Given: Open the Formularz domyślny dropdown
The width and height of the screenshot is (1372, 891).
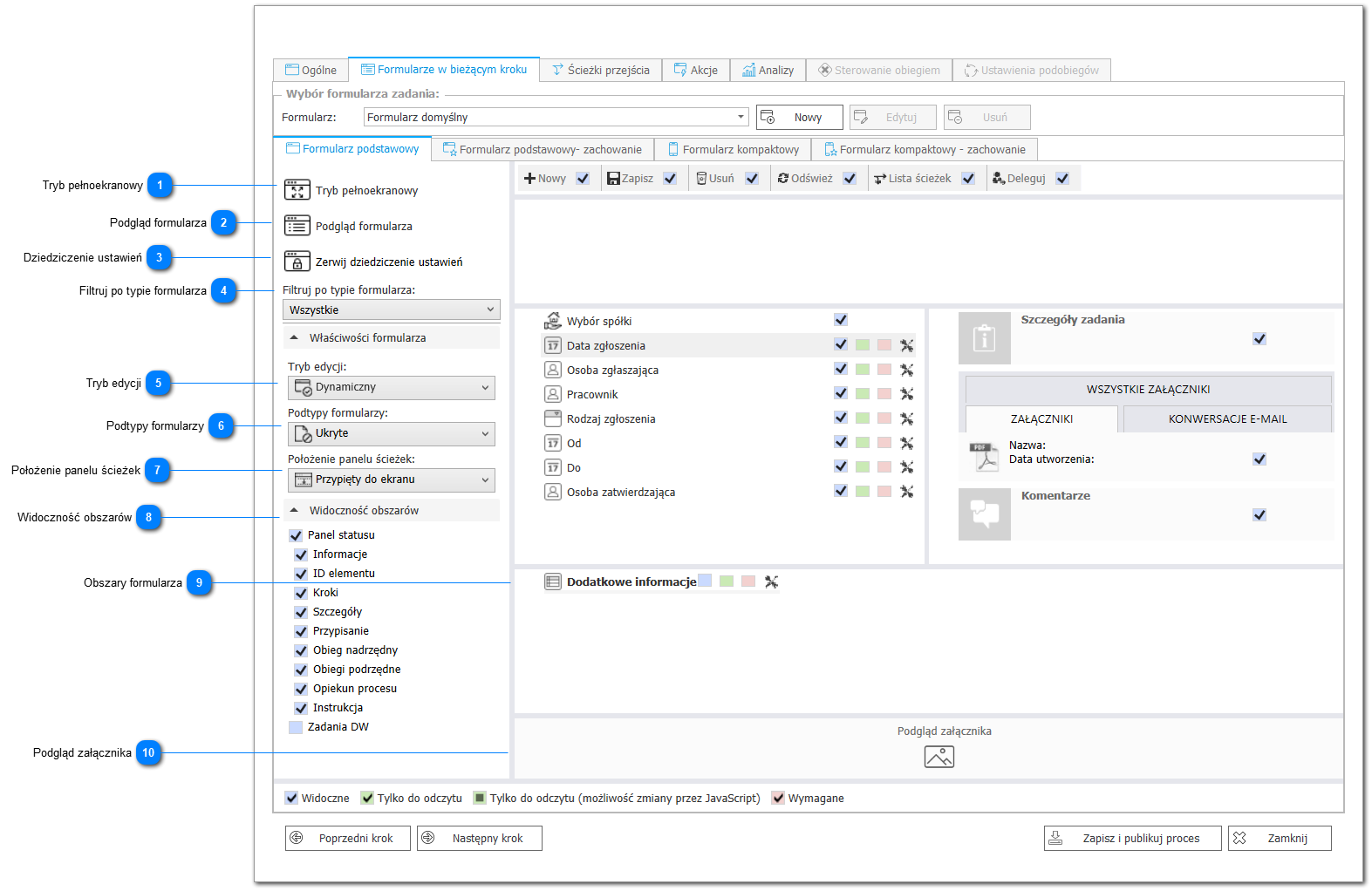Looking at the screenshot, I should coord(556,117).
